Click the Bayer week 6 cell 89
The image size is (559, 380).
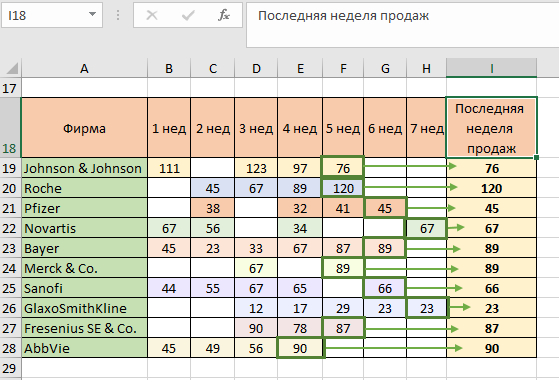tap(385, 248)
